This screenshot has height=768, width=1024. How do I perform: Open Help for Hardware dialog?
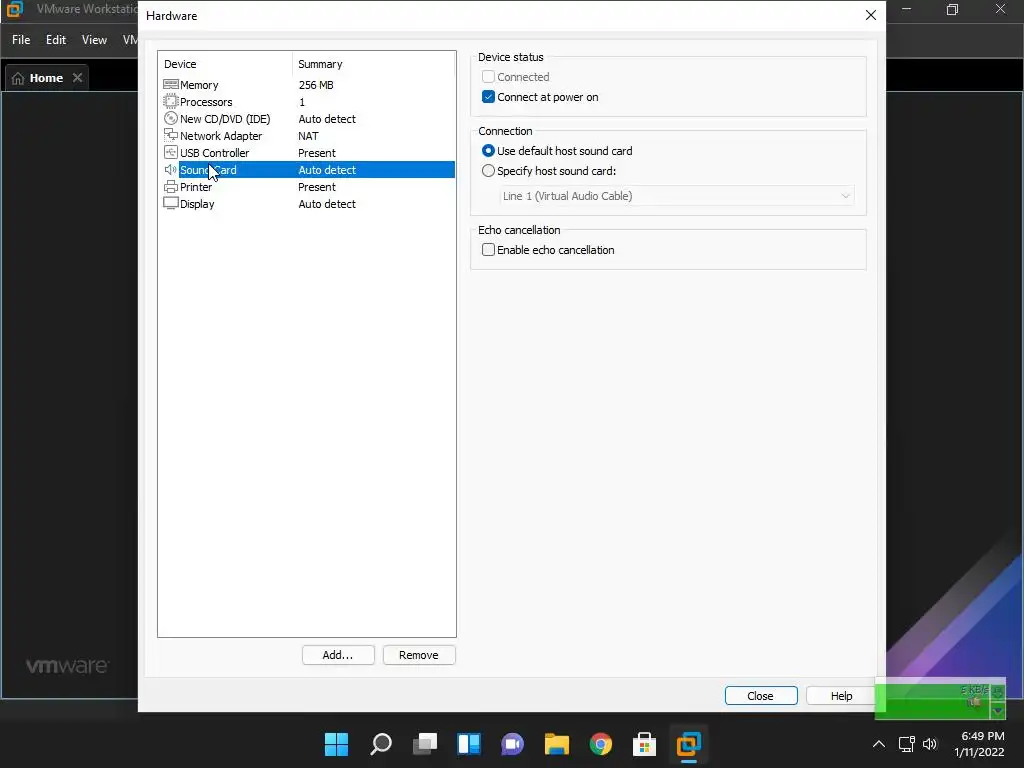pyautogui.click(x=841, y=696)
